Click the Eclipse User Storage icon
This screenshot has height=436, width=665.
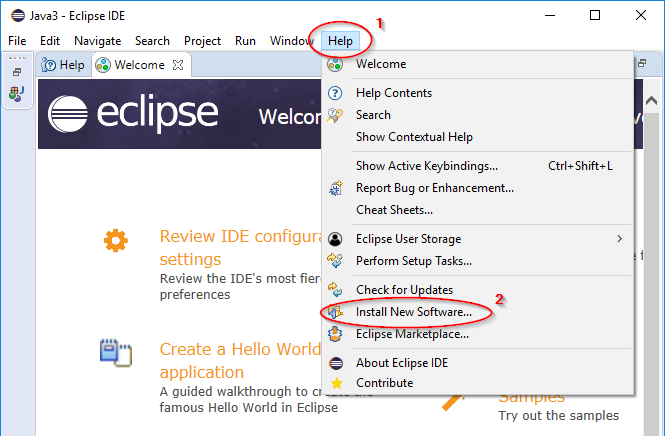(336, 239)
